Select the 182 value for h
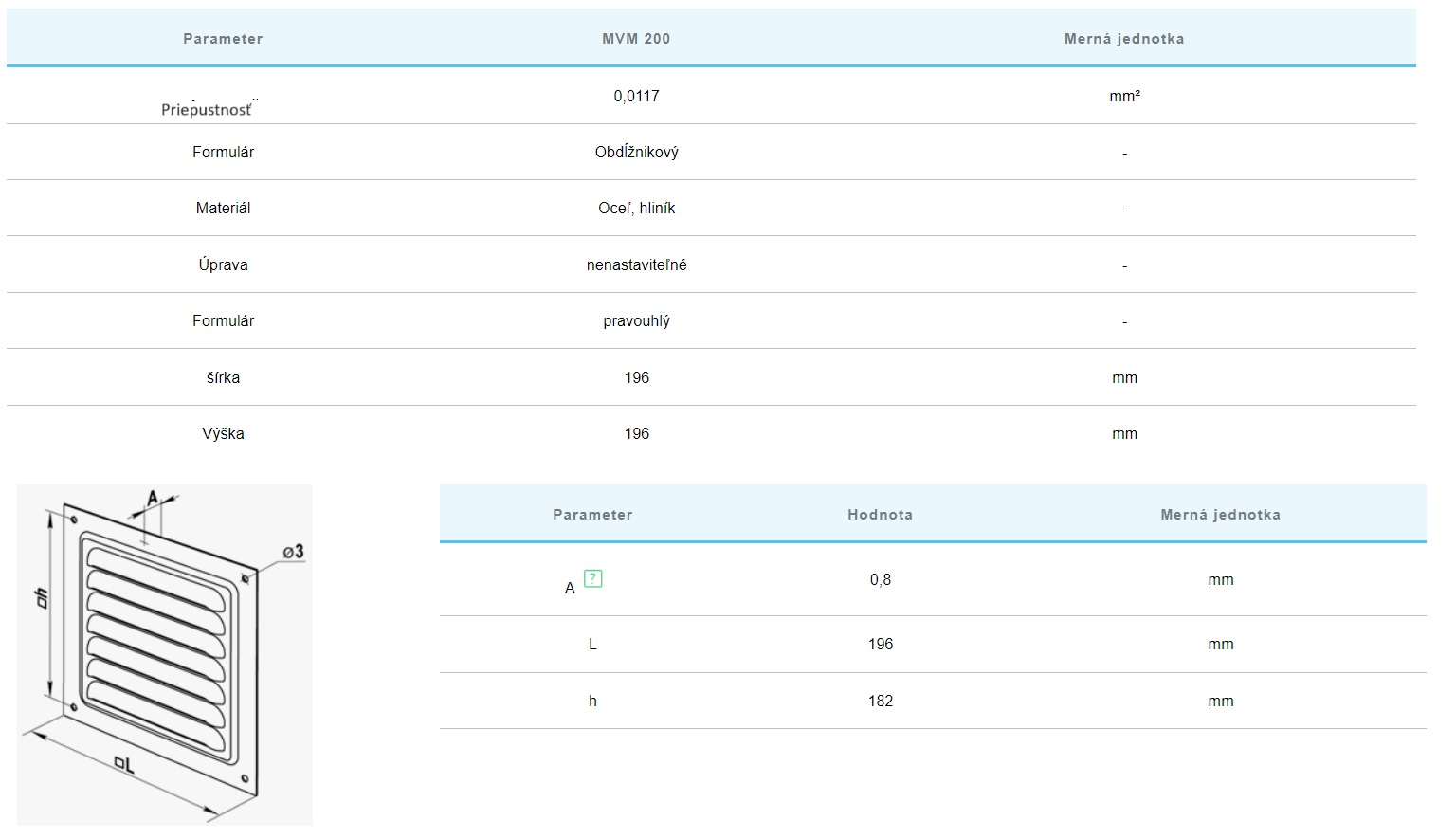The height and width of the screenshot is (839, 1456). pyautogui.click(x=880, y=701)
